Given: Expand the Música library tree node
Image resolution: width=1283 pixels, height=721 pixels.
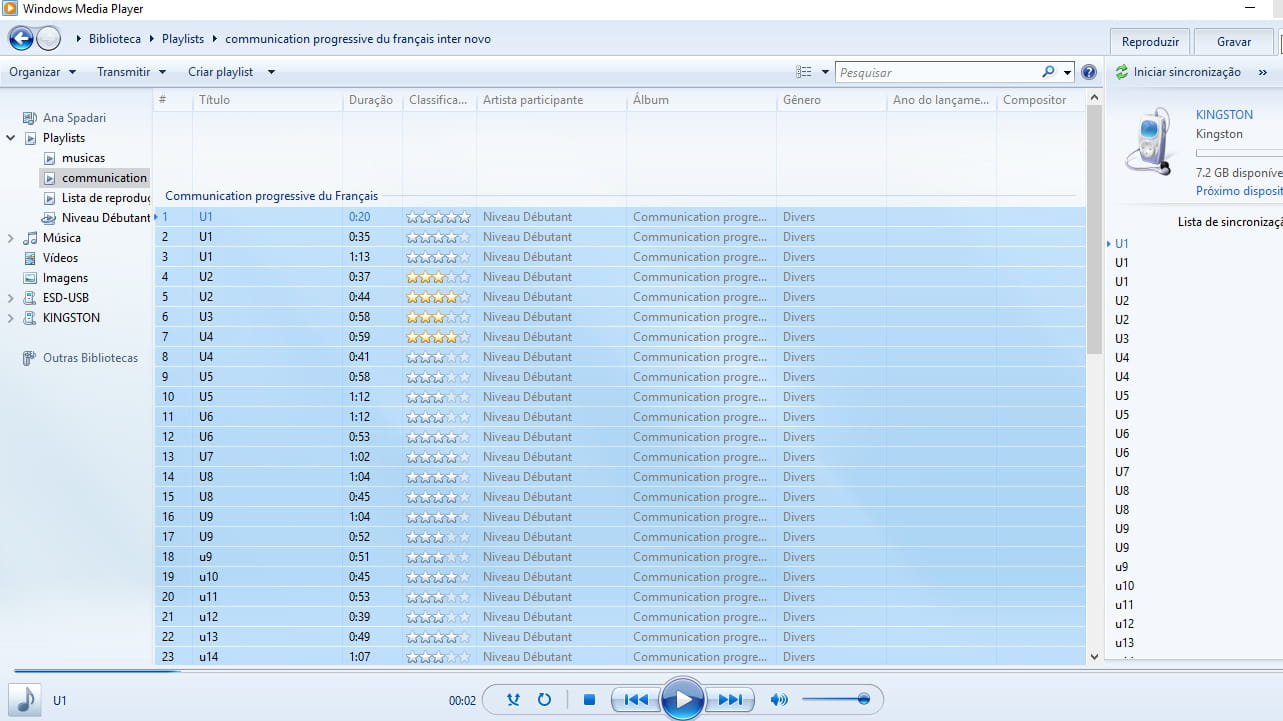Looking at the screenshot, I should pos(11,238).
